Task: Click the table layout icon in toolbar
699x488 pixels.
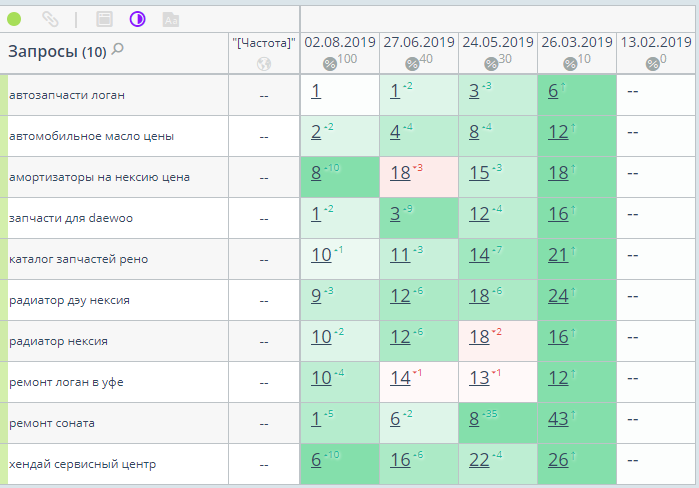Action: pyautogui.click(x=104, y=19)
